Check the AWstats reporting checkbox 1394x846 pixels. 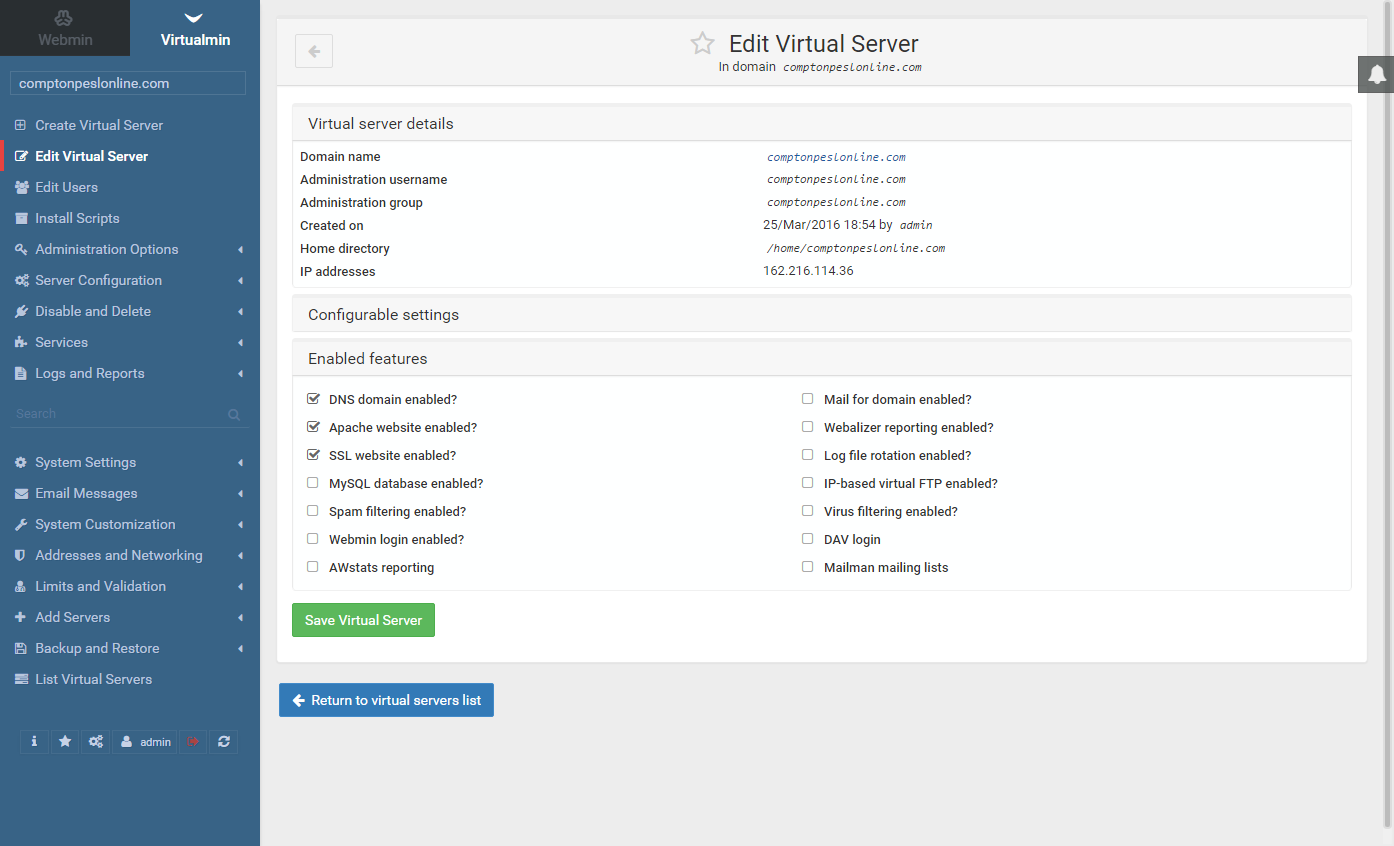tap(313, 567)
